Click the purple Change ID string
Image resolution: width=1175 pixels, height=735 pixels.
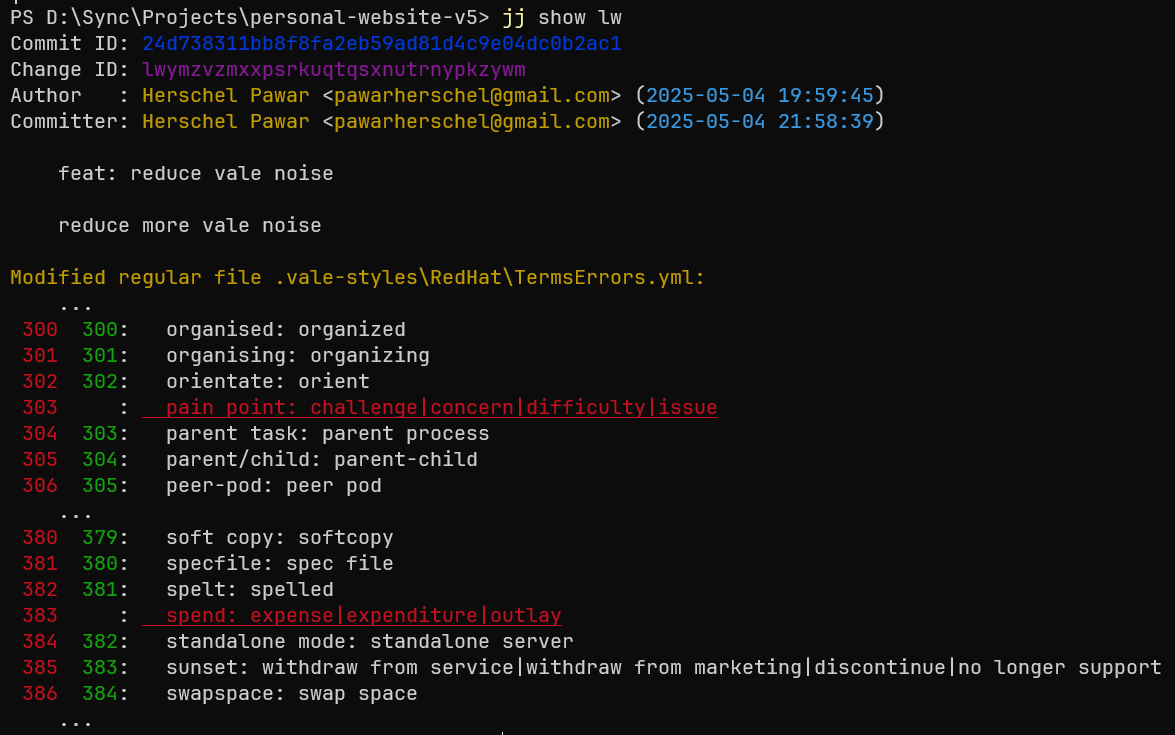pos(333,70)
